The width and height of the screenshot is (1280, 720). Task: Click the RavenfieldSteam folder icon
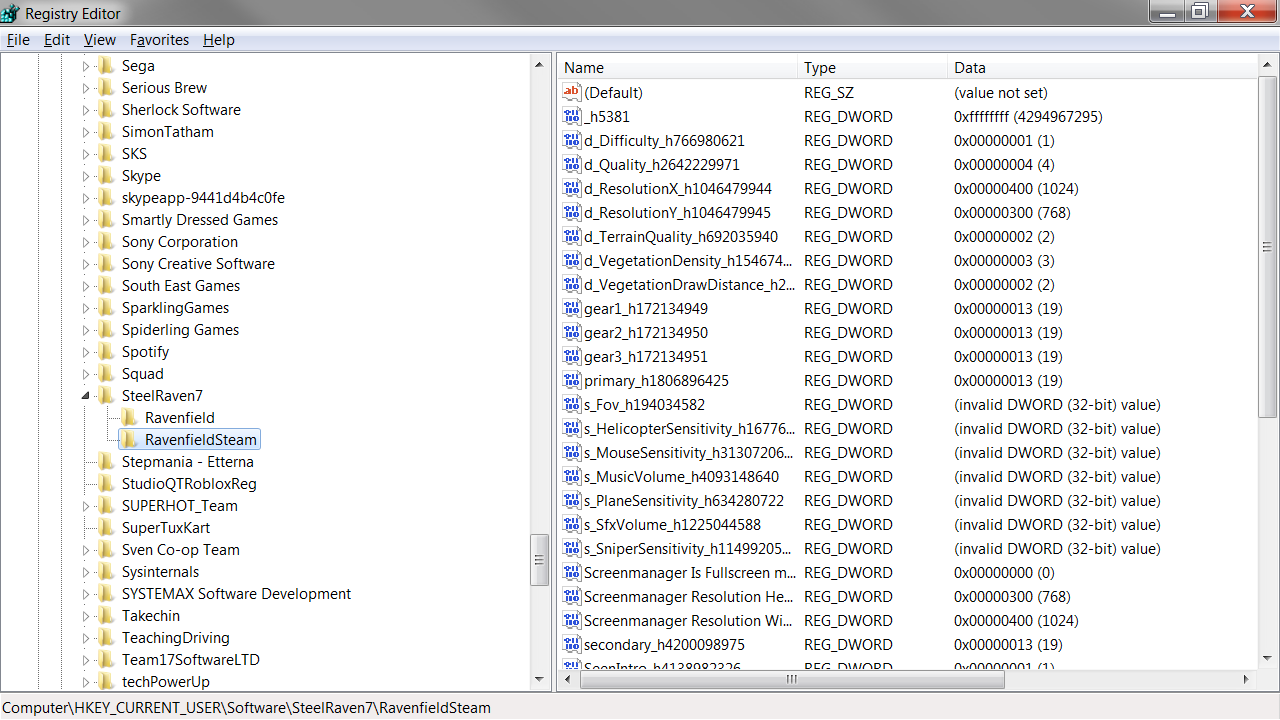coord(129,440)
